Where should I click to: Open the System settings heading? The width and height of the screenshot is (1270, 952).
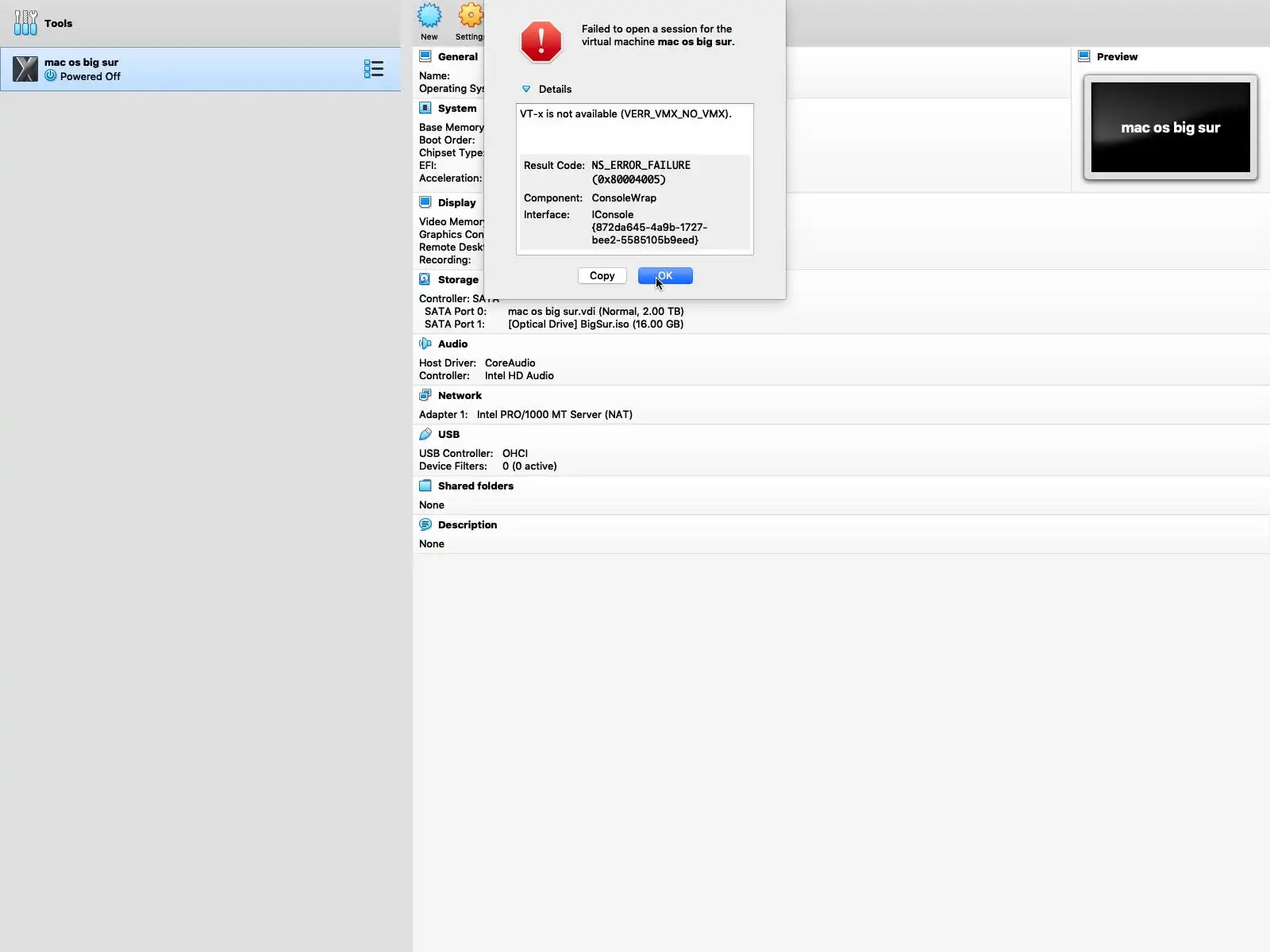click(x=457, y=108)
